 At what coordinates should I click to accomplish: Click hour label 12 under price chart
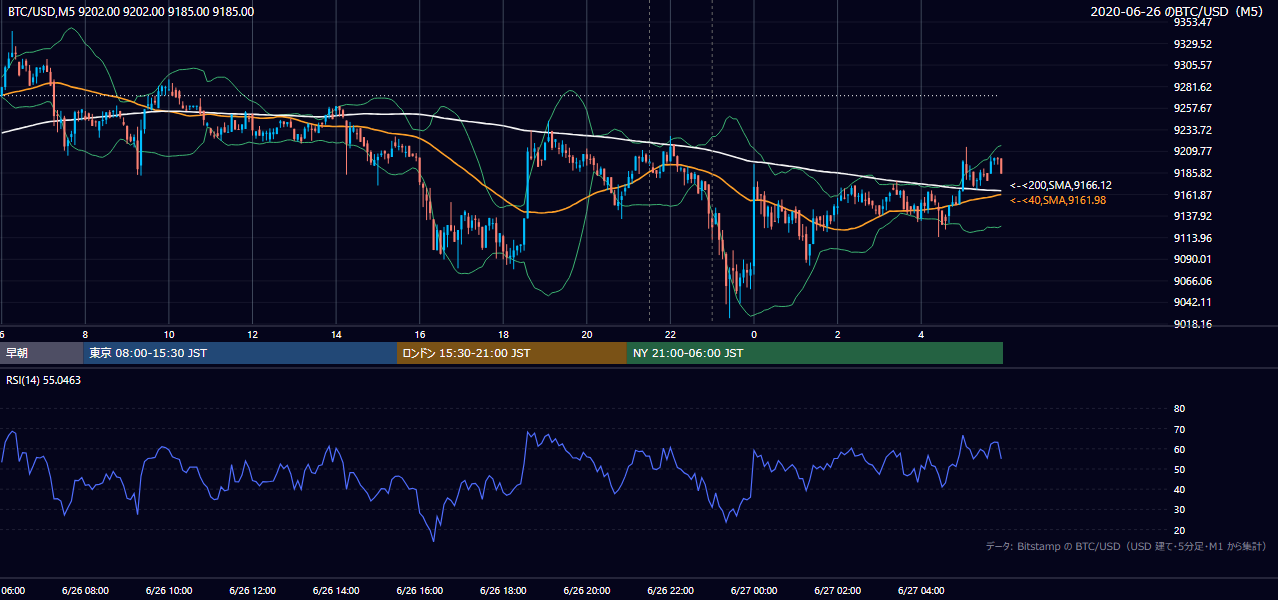pyautogui.click(x=252, y=334)
